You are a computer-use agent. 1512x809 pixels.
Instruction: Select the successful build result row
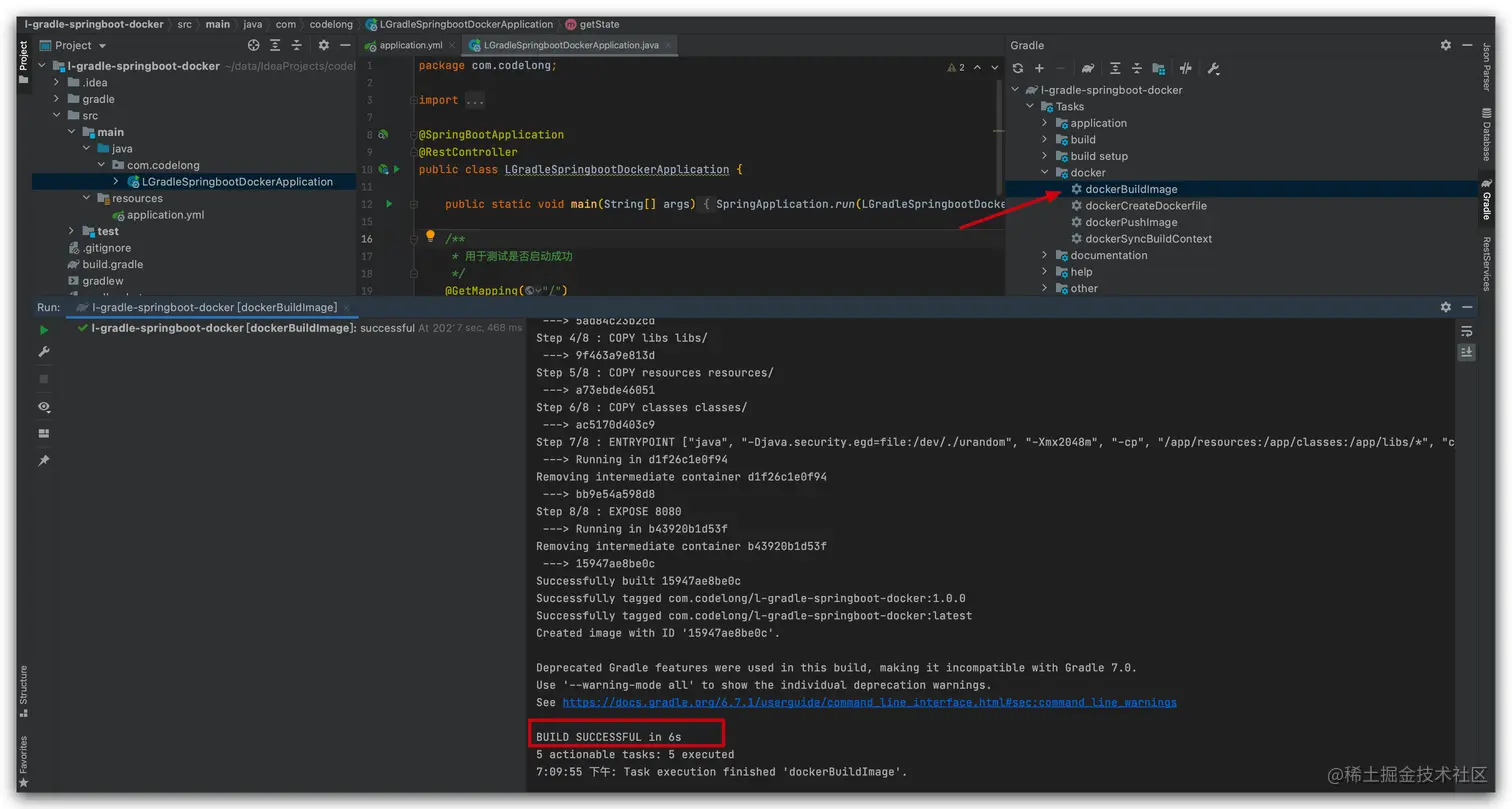[x=300, y=328]
